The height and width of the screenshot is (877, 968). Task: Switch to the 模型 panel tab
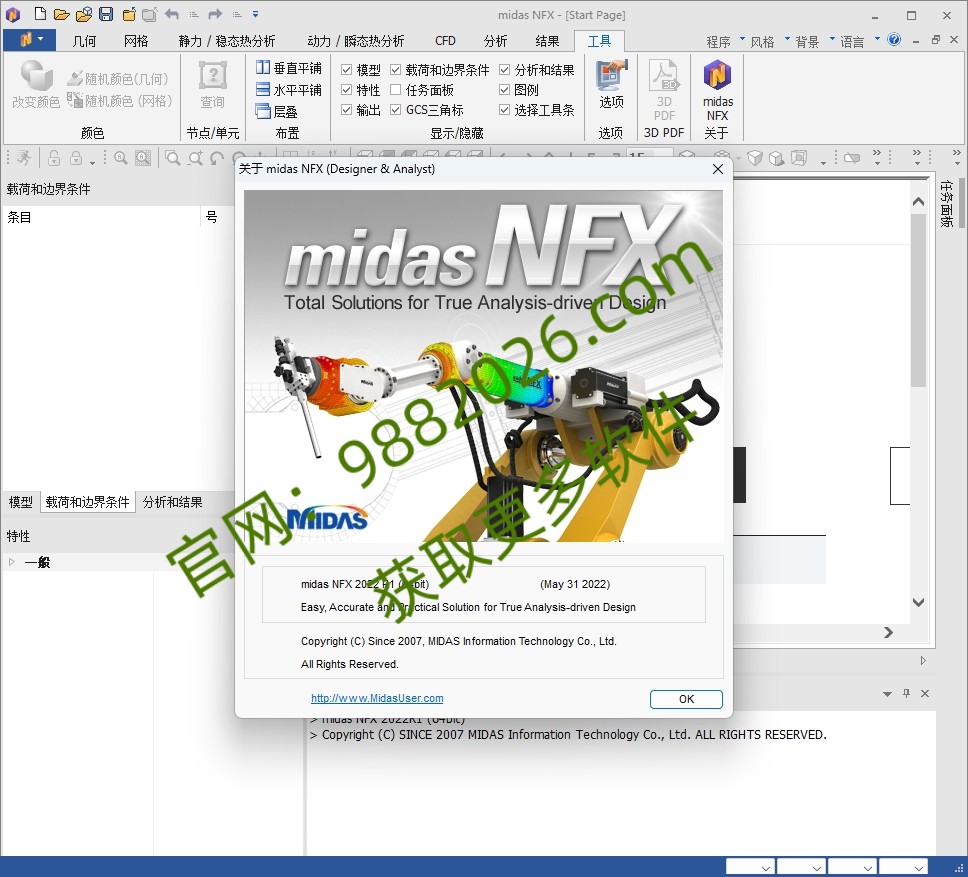pos(20,502)
